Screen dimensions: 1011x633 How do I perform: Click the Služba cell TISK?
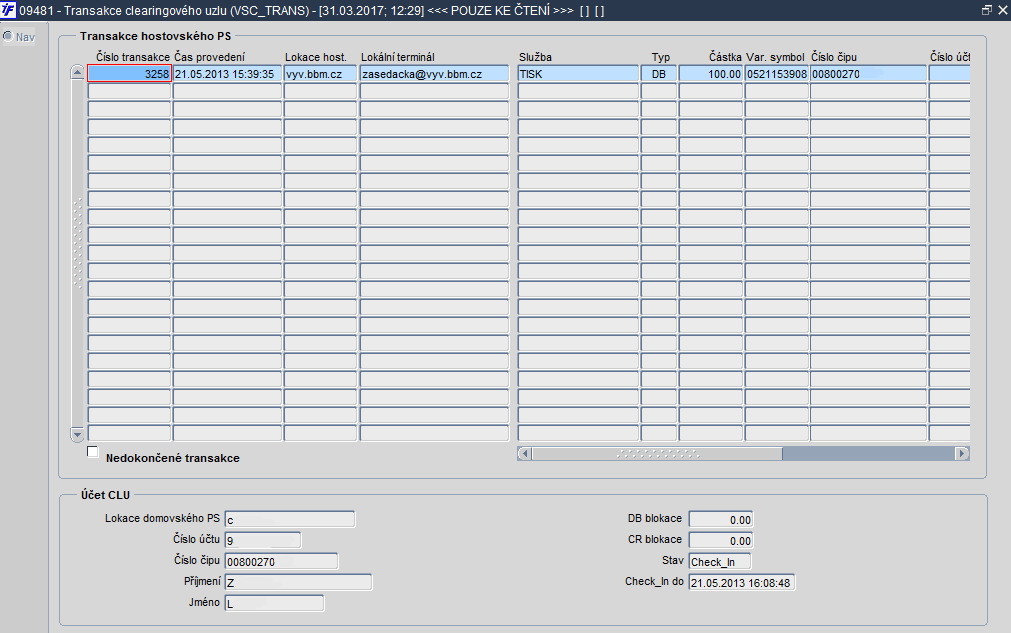[x=578, y=73]
